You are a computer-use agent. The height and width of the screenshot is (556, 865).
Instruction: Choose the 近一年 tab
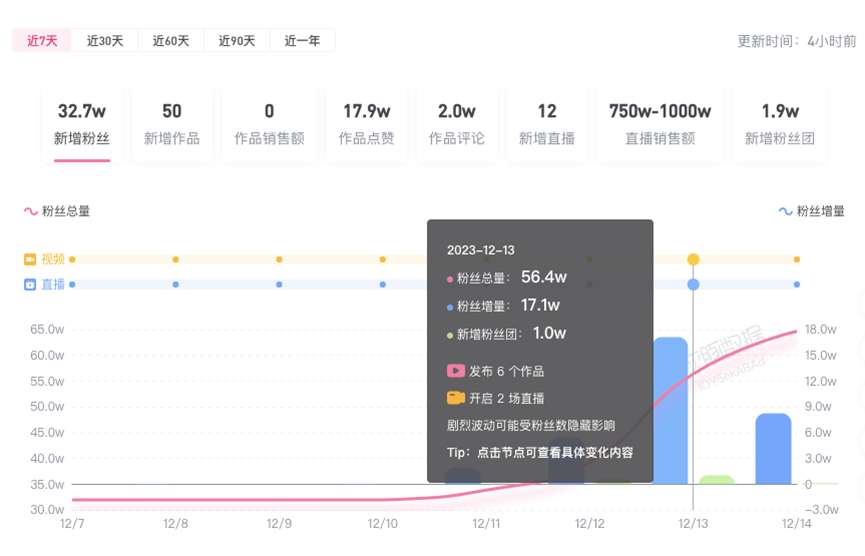[302, 40]
